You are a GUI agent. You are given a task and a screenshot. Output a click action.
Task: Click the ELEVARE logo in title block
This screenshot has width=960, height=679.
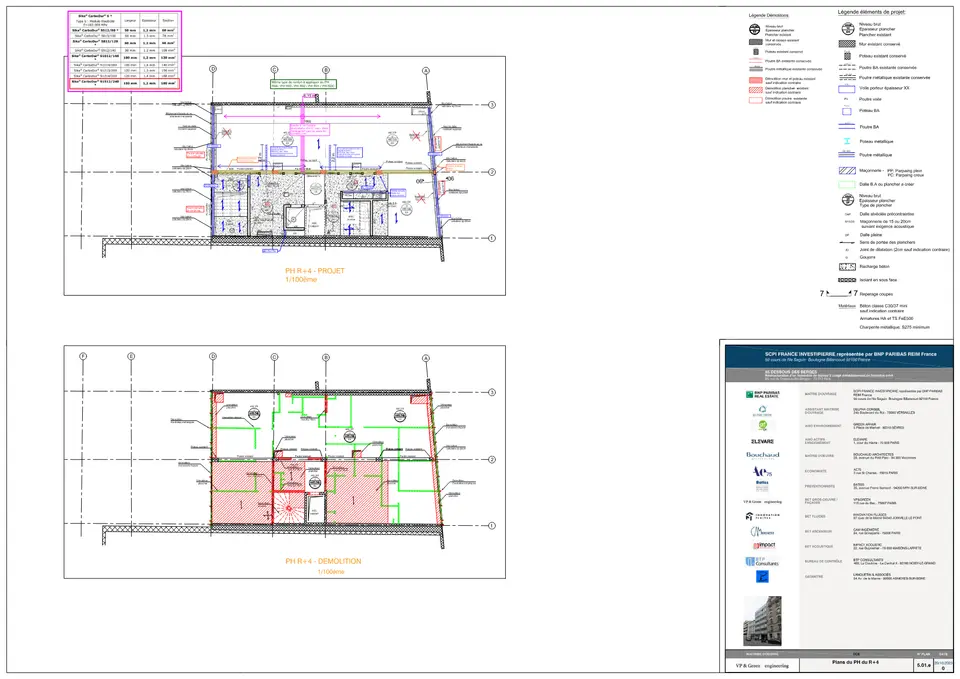click(x=762, y=441)
